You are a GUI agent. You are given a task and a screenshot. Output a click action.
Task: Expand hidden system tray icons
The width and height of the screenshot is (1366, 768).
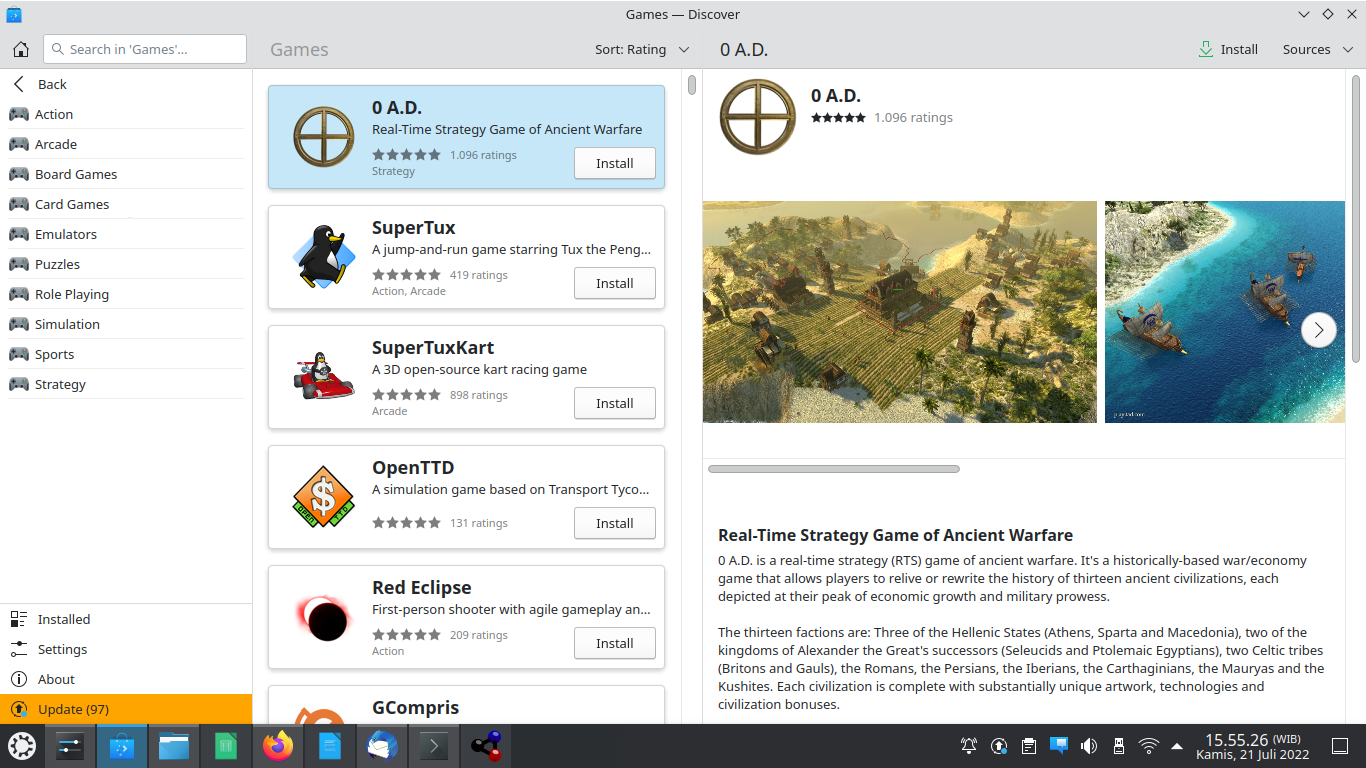pyautogui.click(x=1177, y=746)
